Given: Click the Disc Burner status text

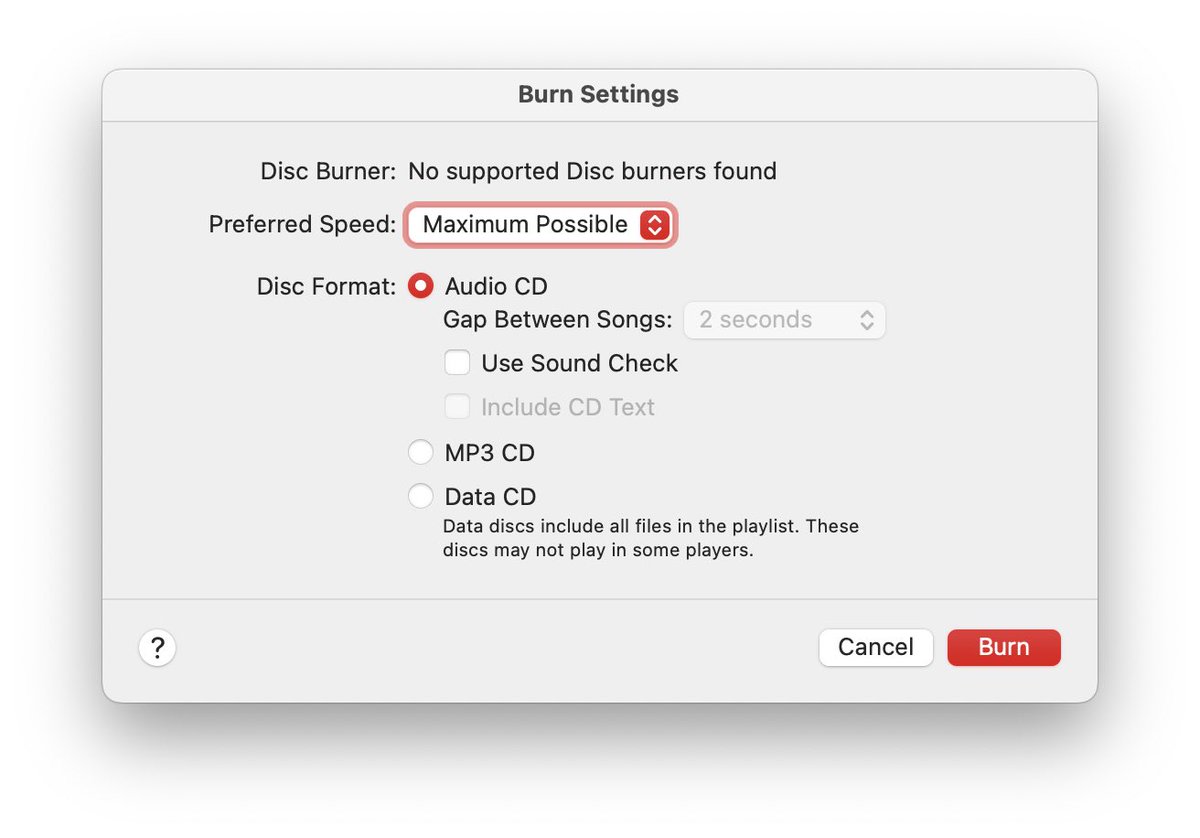Looking at the screenshot, I should click(592, 171).
